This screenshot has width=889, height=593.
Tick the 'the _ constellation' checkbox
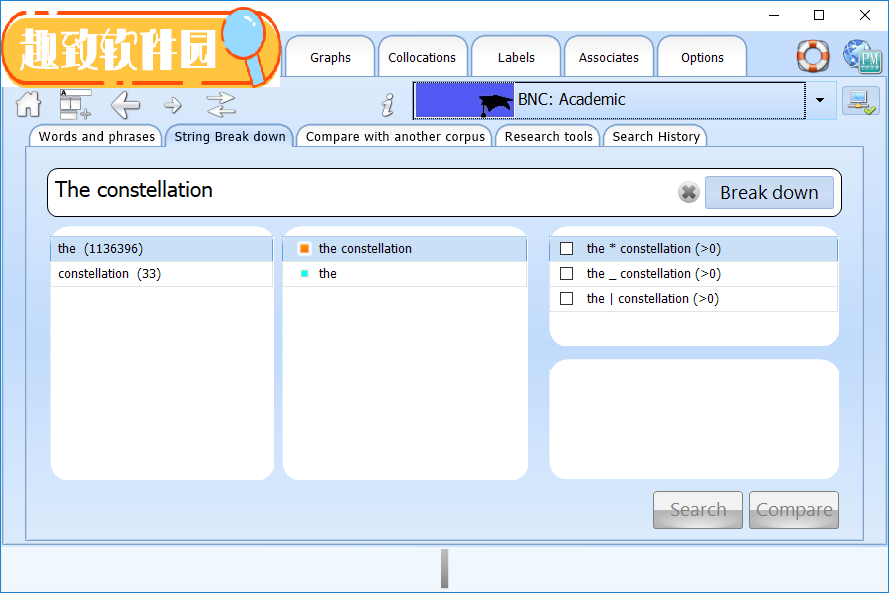pyautogui.click(x=567, y=274)
